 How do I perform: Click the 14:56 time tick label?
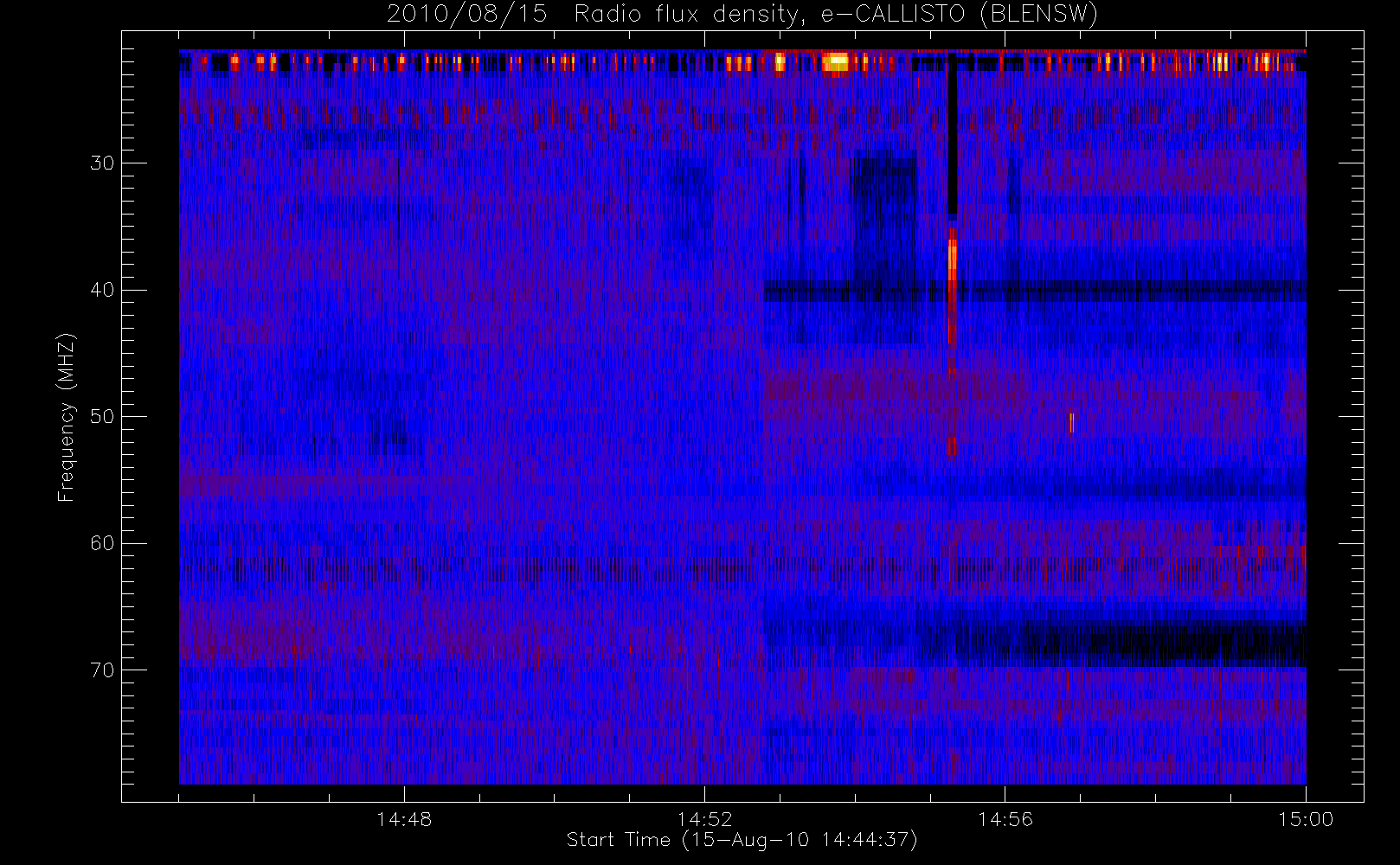[1005, 819]
